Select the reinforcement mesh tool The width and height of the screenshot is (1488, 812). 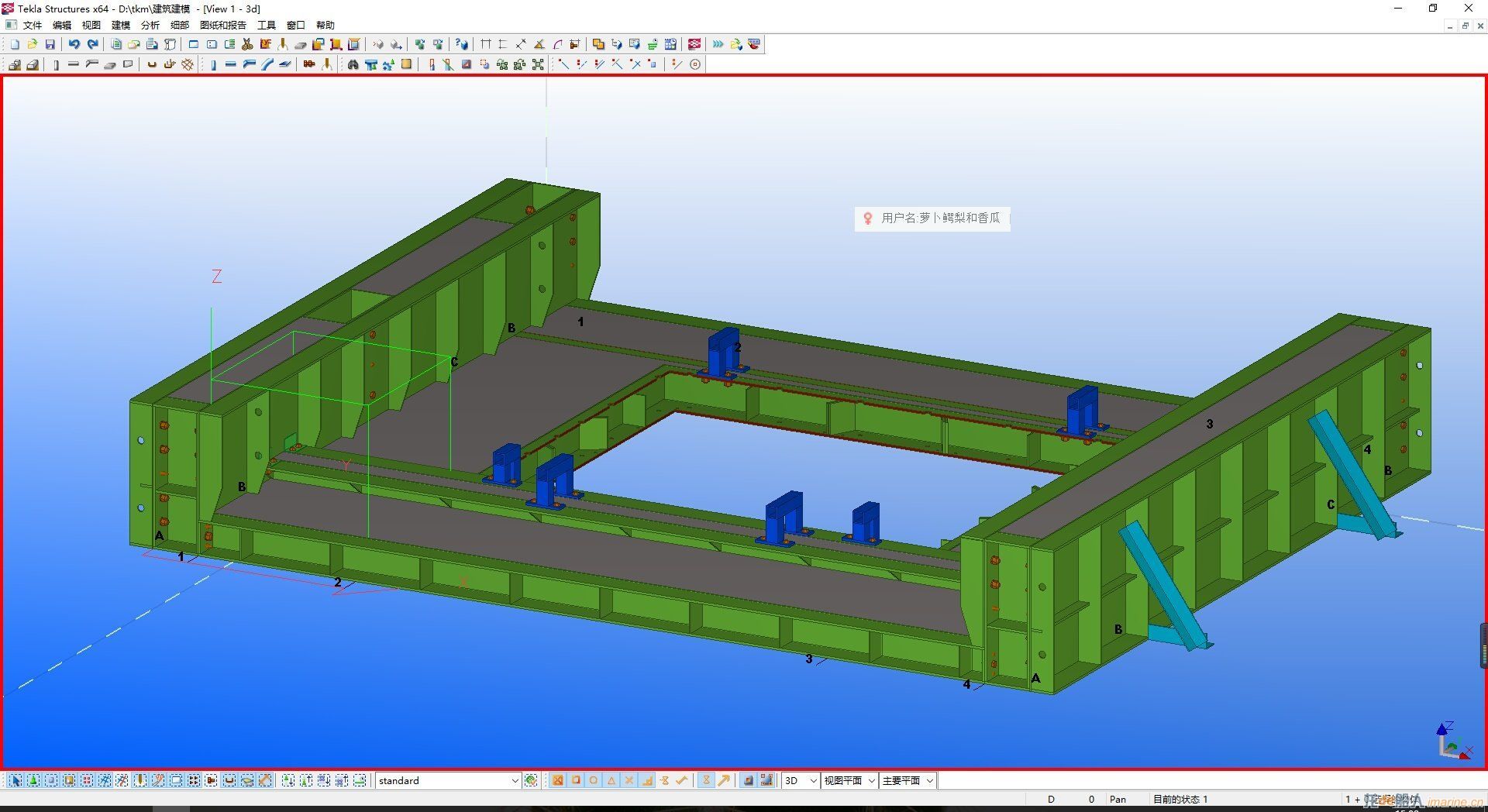[x=187, y=64]
